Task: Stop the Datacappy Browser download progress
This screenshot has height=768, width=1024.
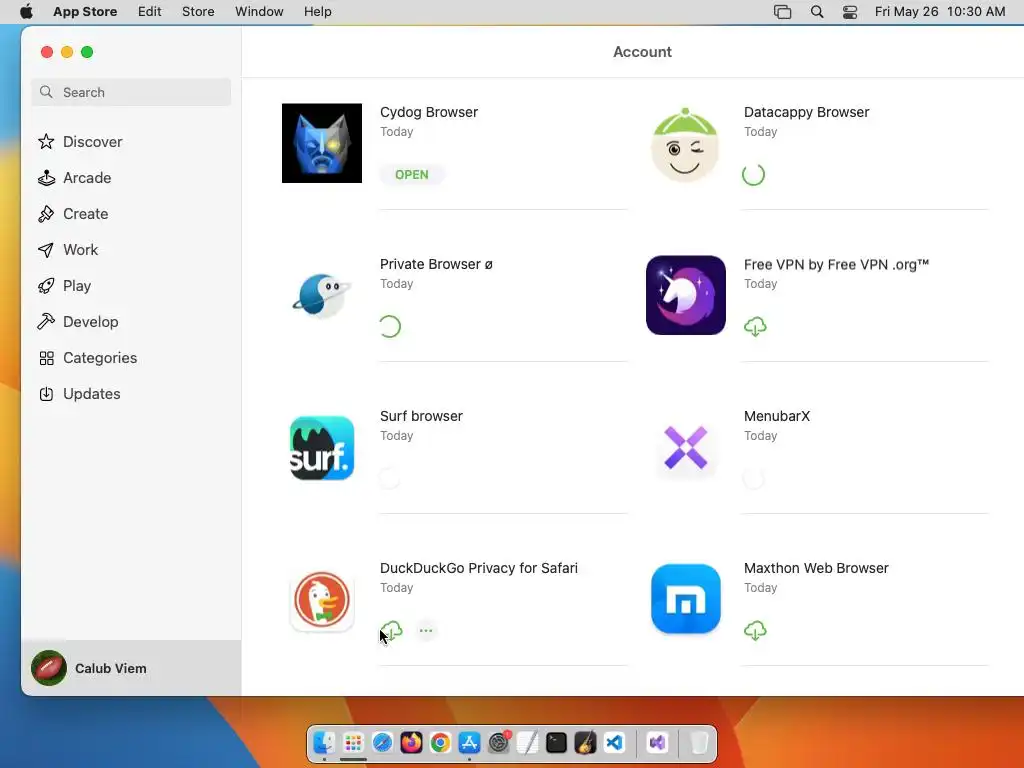Action: (x=754, y=174)
